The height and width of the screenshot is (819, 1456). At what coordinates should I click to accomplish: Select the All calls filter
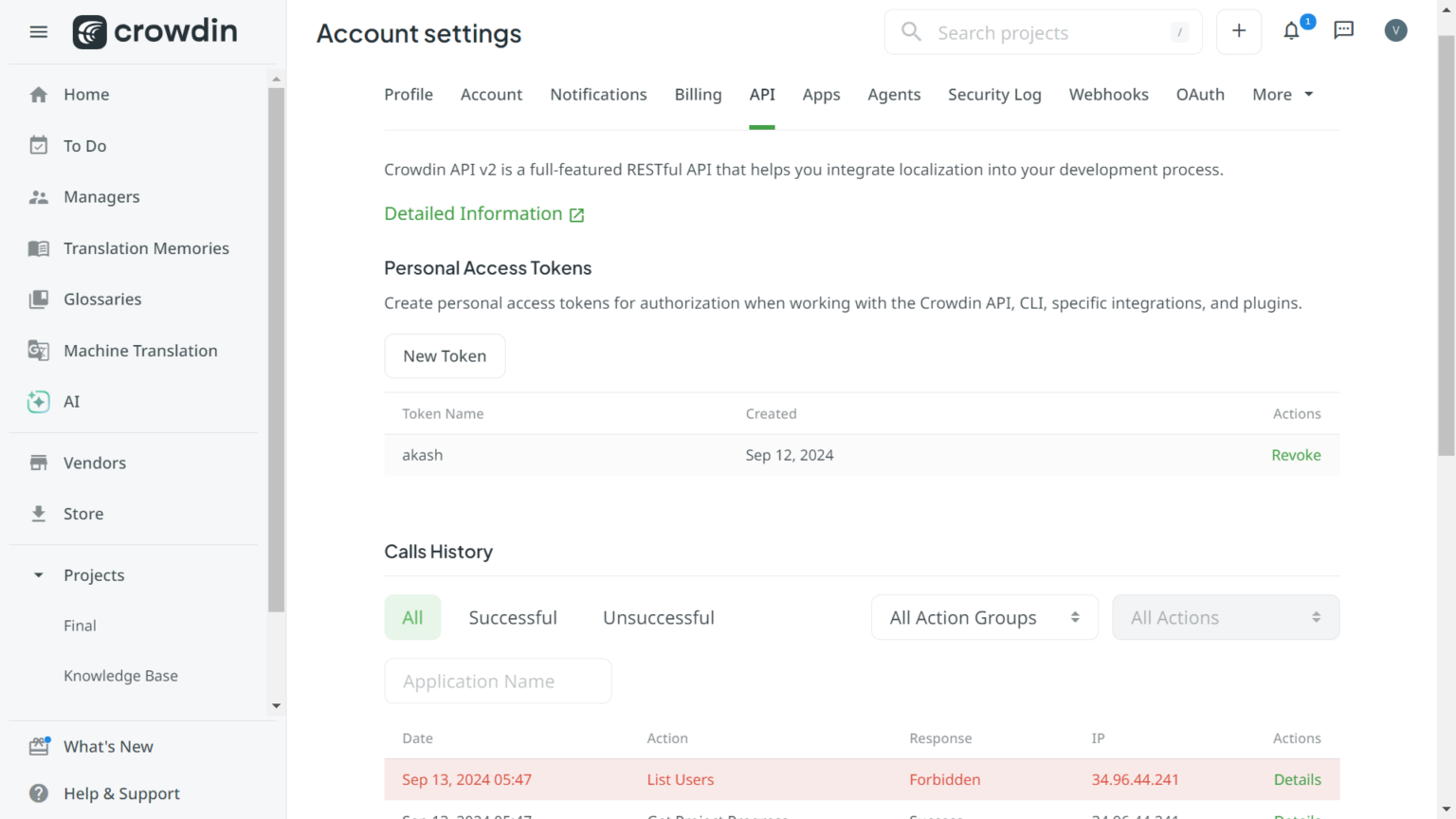pos(412,618)
